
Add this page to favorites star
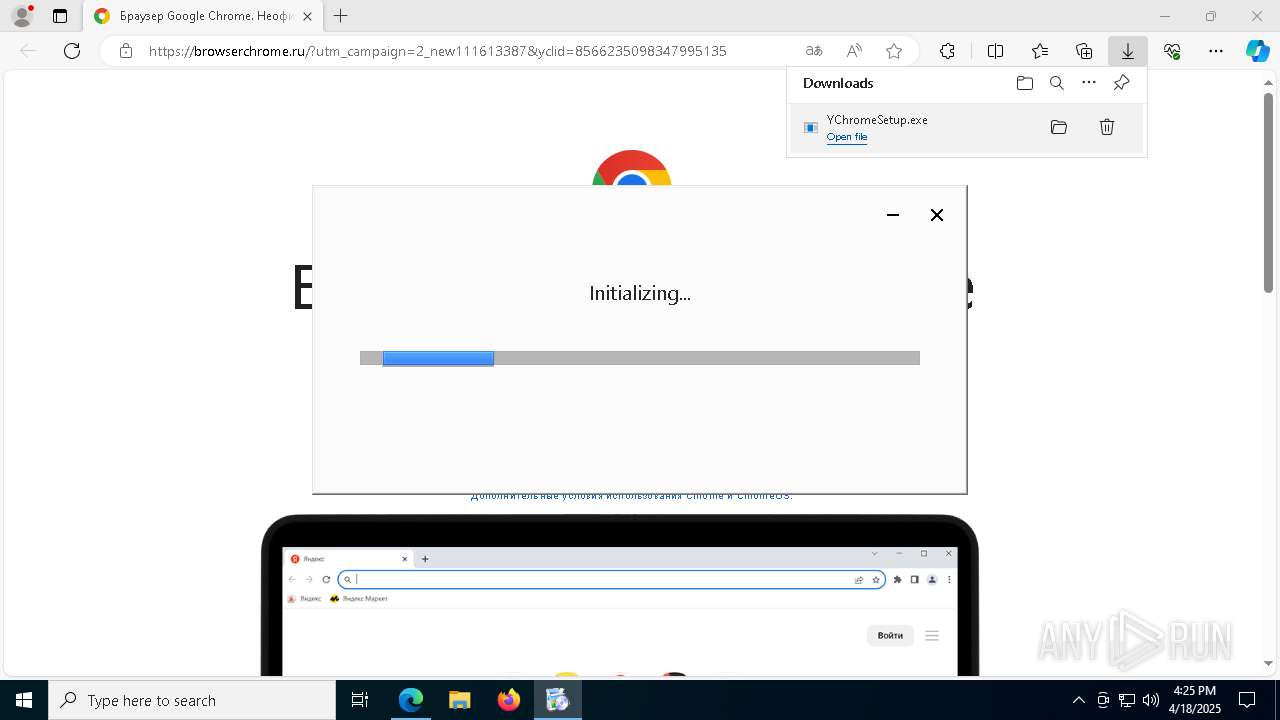tap(894, 51)
